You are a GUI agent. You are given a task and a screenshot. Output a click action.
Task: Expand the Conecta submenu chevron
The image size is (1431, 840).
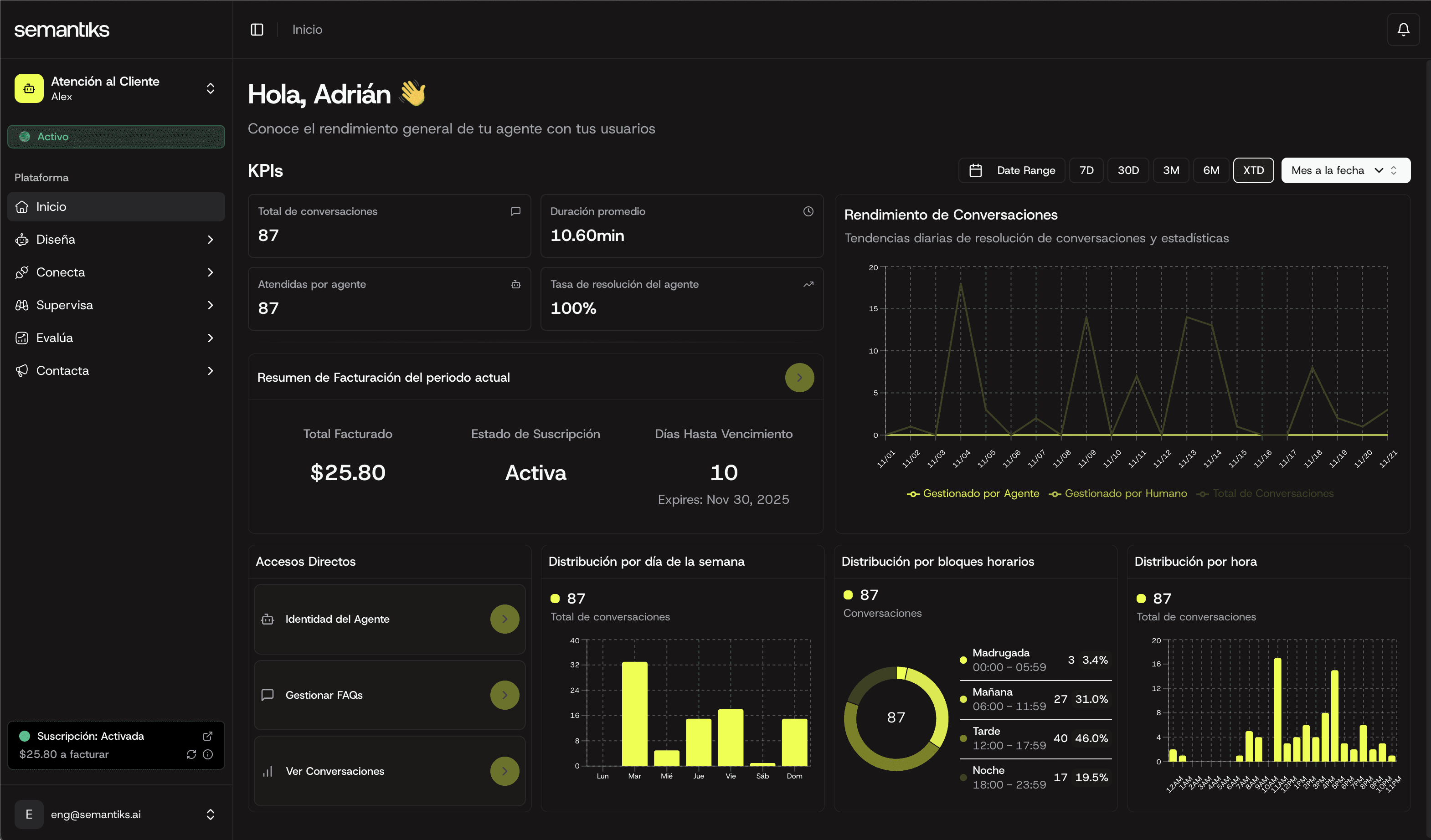tap(210, 272)
